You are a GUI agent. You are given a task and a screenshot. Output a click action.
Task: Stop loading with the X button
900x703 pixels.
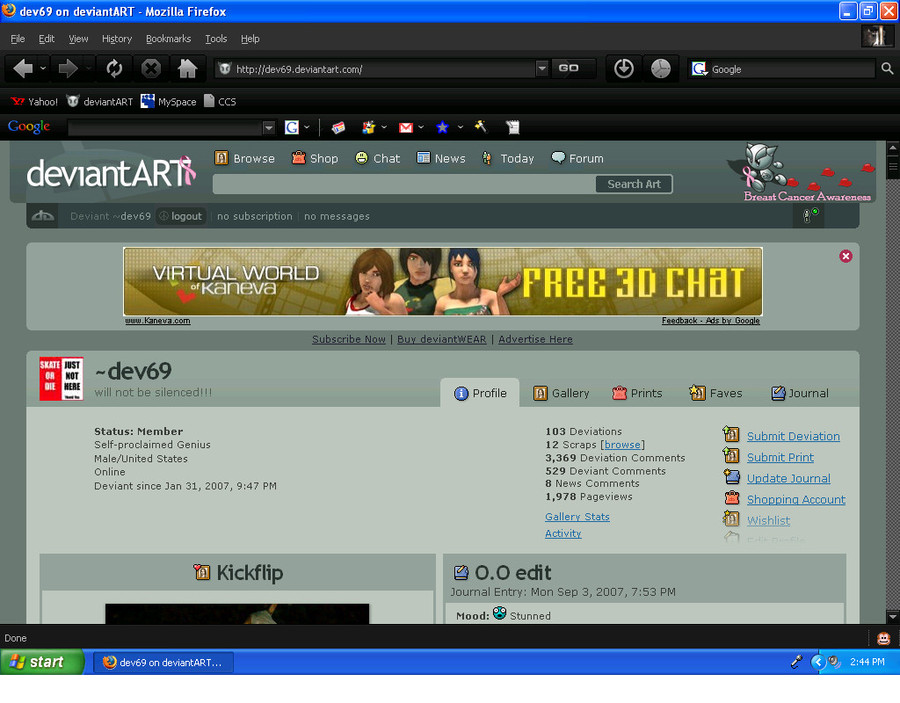click(151, 69)
